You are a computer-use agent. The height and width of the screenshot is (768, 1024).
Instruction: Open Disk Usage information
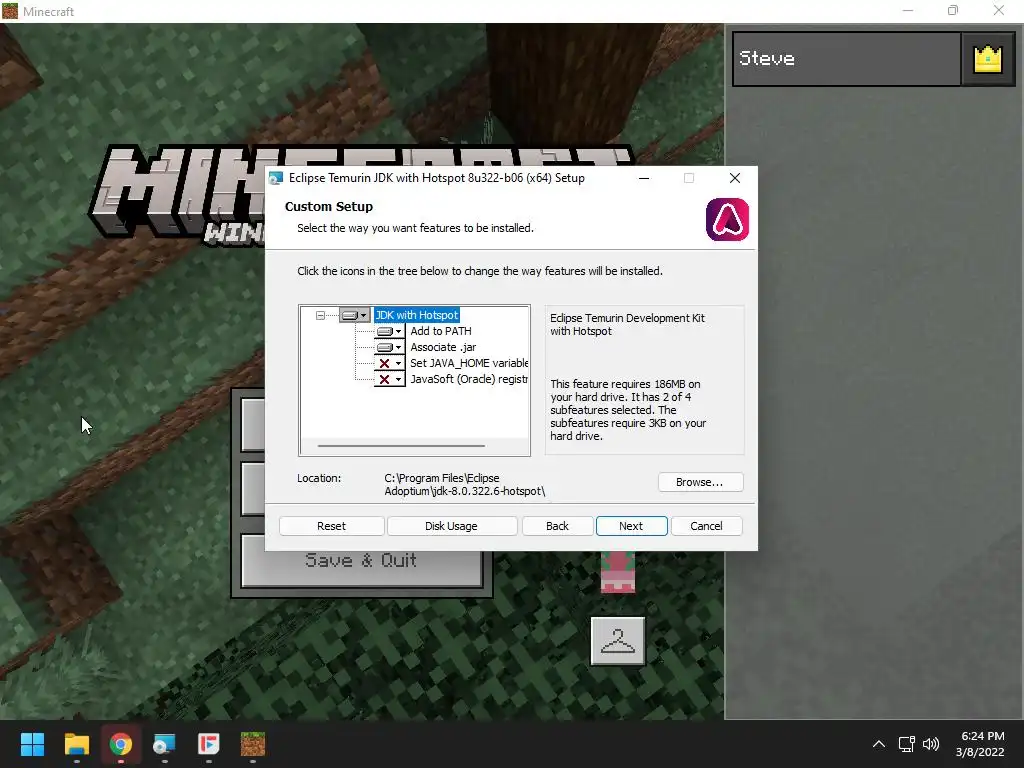[451, 526]
